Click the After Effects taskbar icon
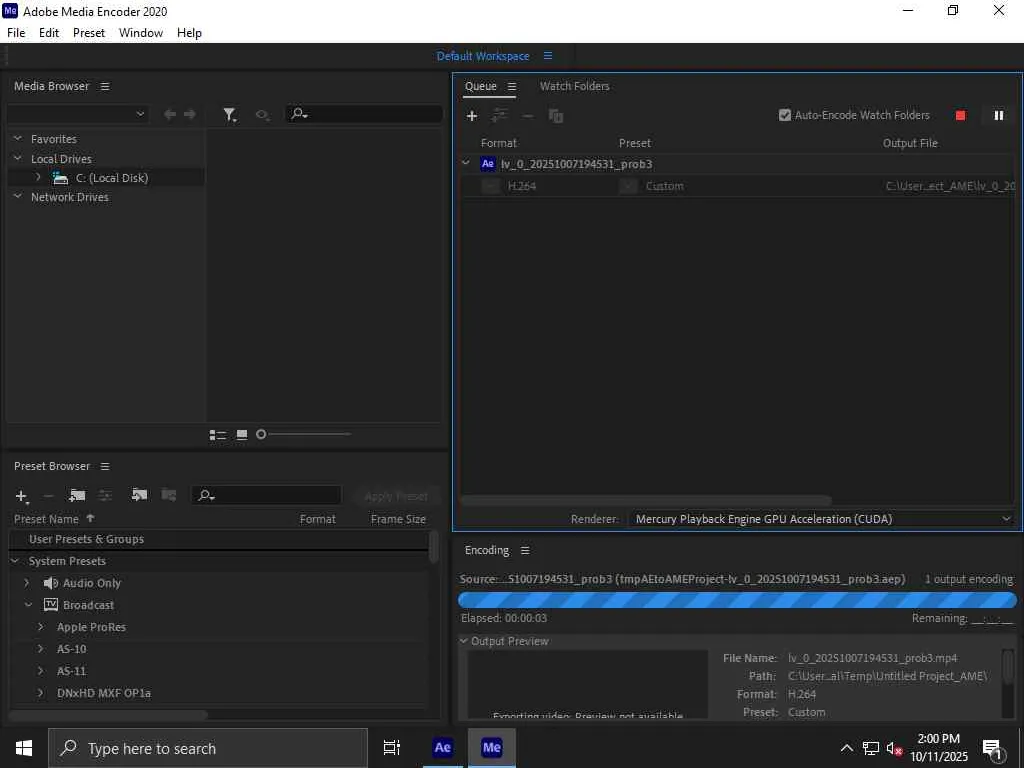This screenshot has height=768, width=1024. 442,748
